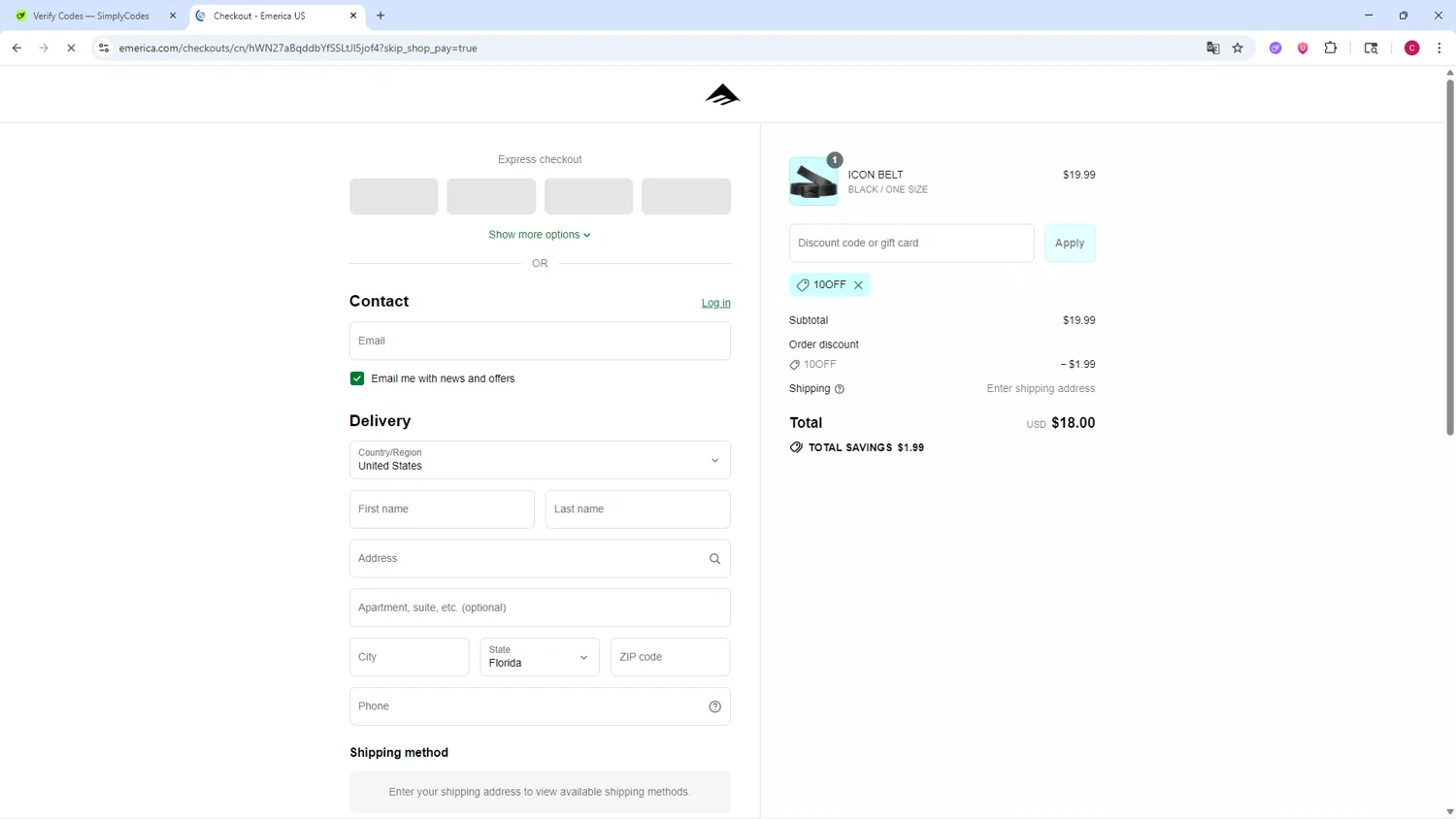Open a new browser tab
Image resolution: width=1456 pixels, height=819 pixels.
[381, 16]
